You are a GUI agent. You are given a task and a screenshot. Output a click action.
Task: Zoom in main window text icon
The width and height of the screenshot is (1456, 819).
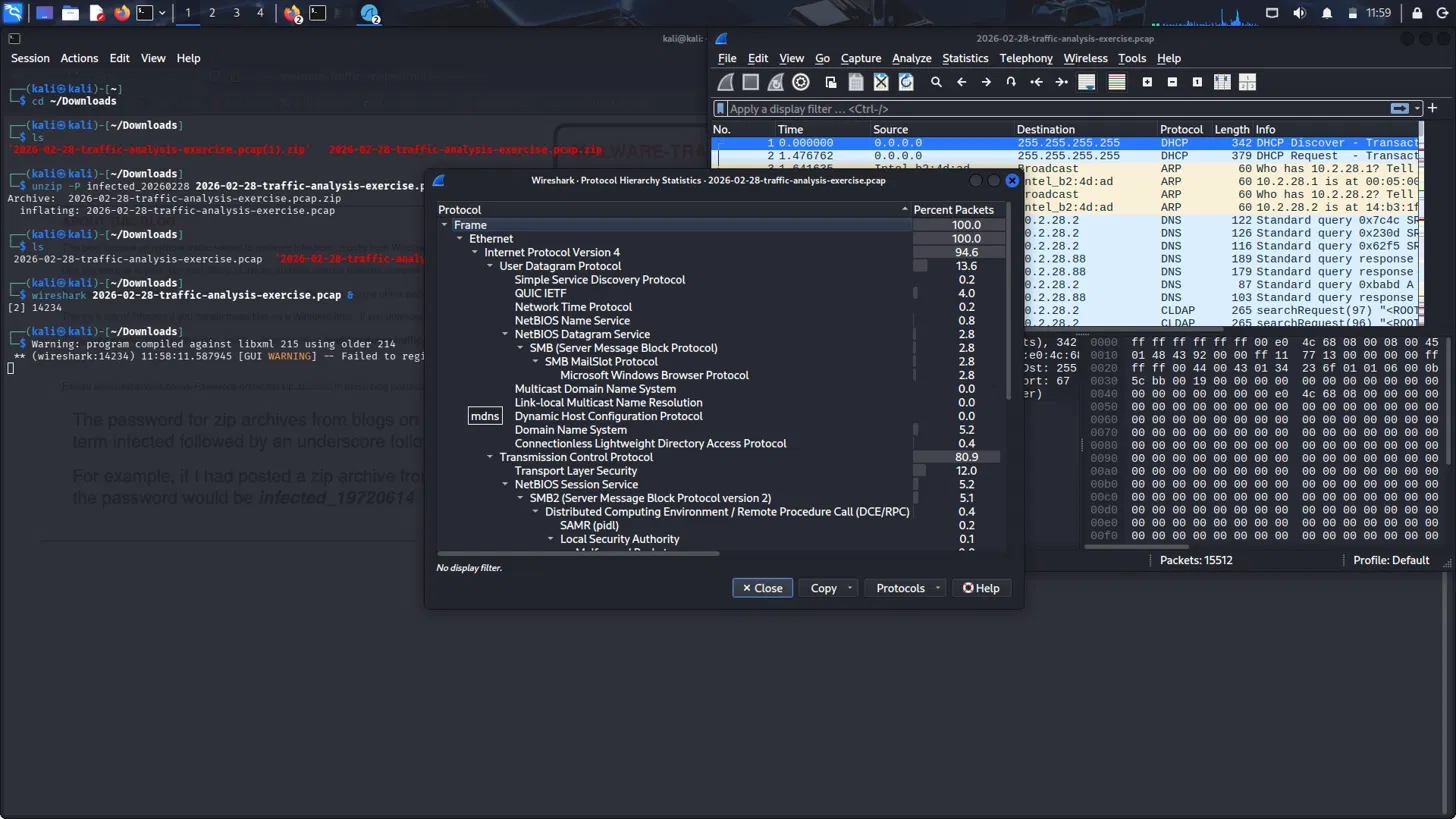[x=1147, y=82]
